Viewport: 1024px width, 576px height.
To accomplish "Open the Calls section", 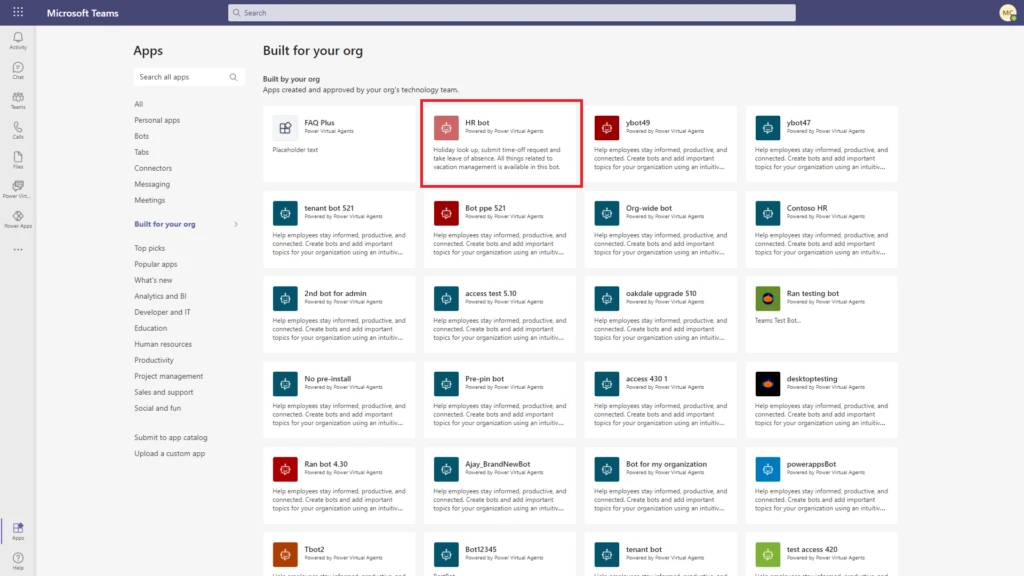I will point(18,127).
